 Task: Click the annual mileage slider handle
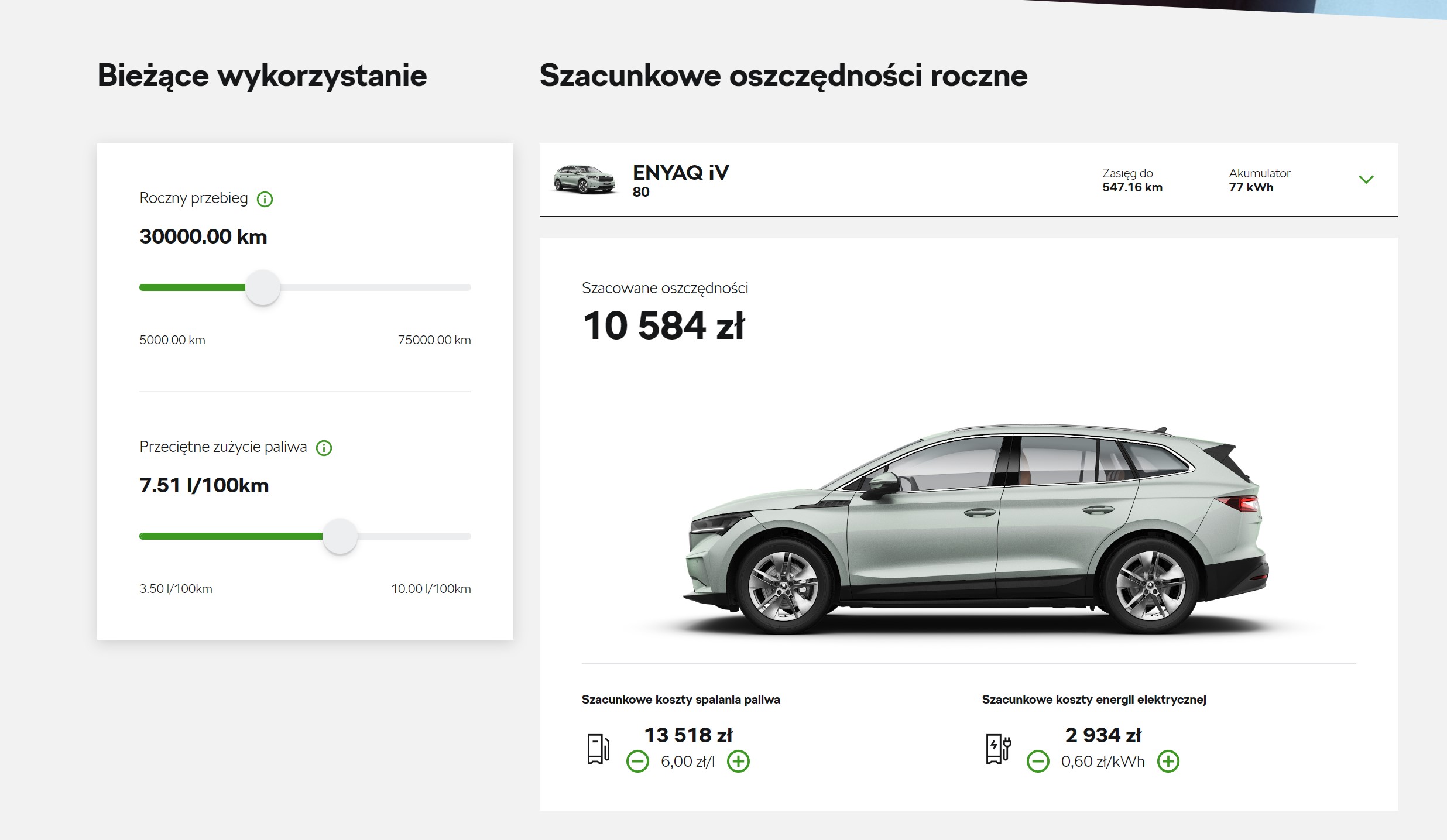point(263,287)
